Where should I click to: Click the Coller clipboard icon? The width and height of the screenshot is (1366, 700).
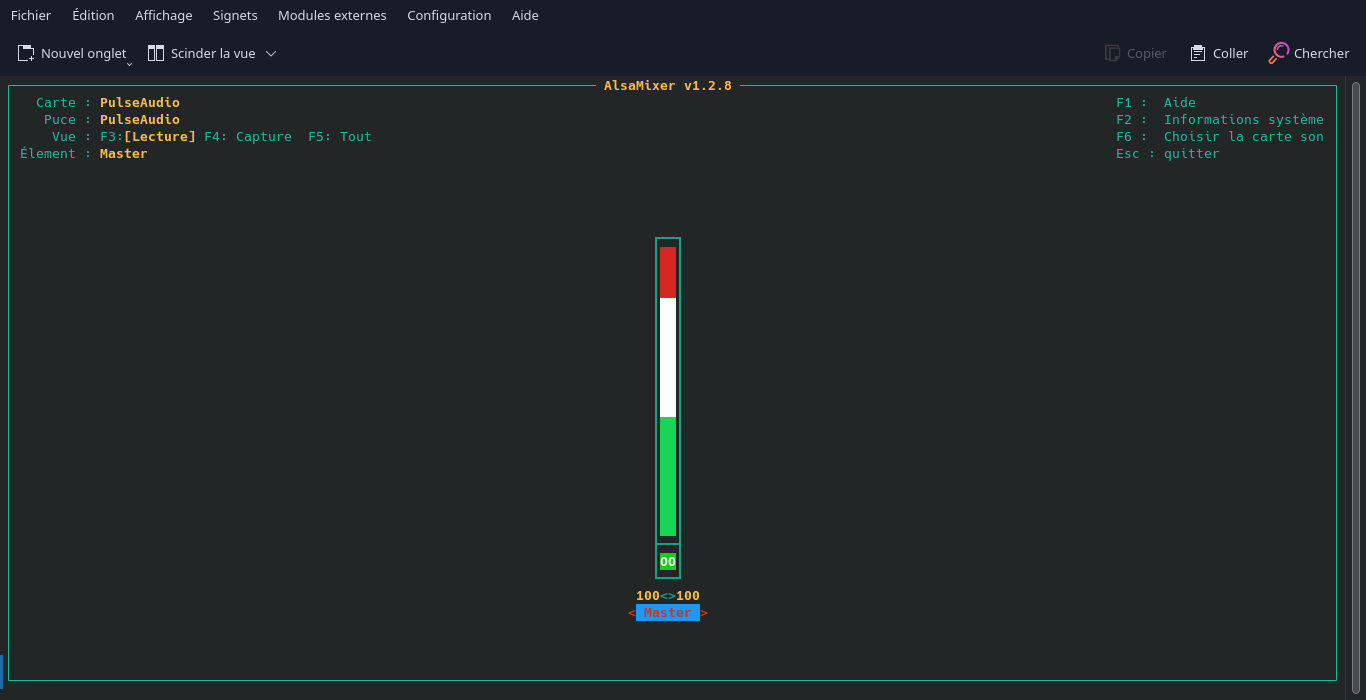coord(1198,53)
